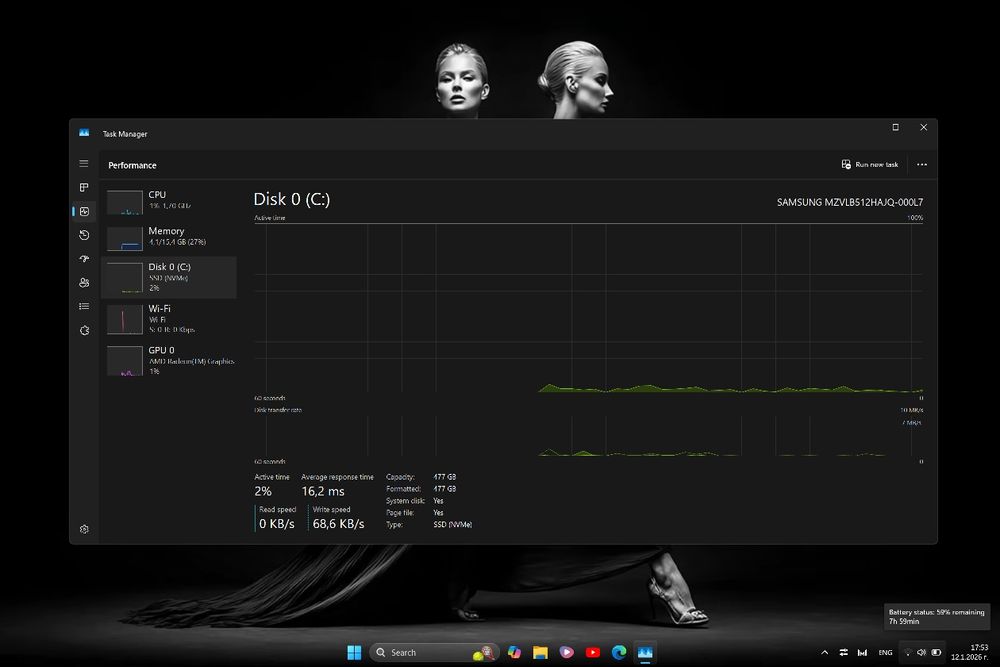Open Copilot from the taskbar
The width and height of the screenshot is (1000, 667).
point(514,652)
